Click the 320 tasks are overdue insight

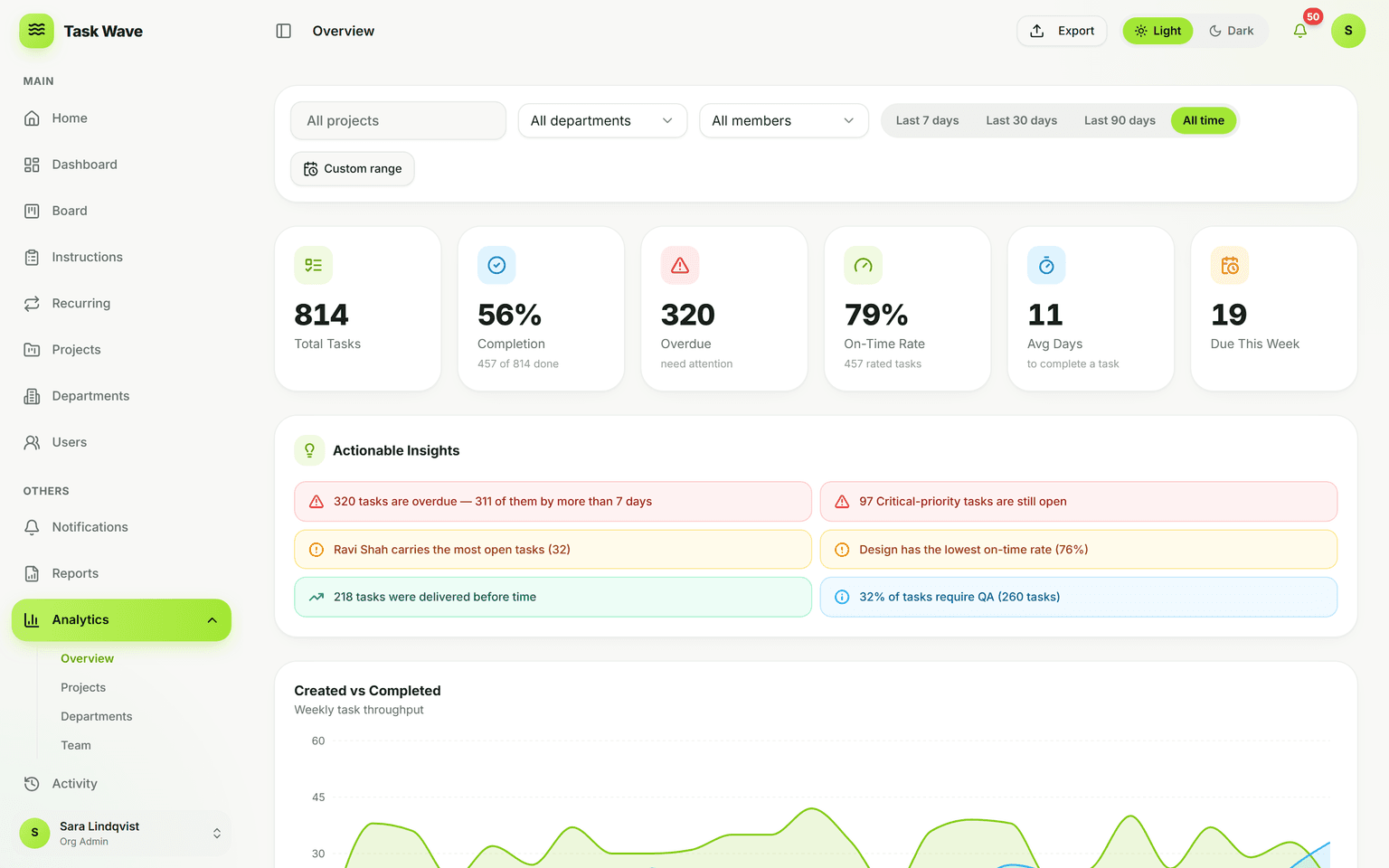point(553,502)
